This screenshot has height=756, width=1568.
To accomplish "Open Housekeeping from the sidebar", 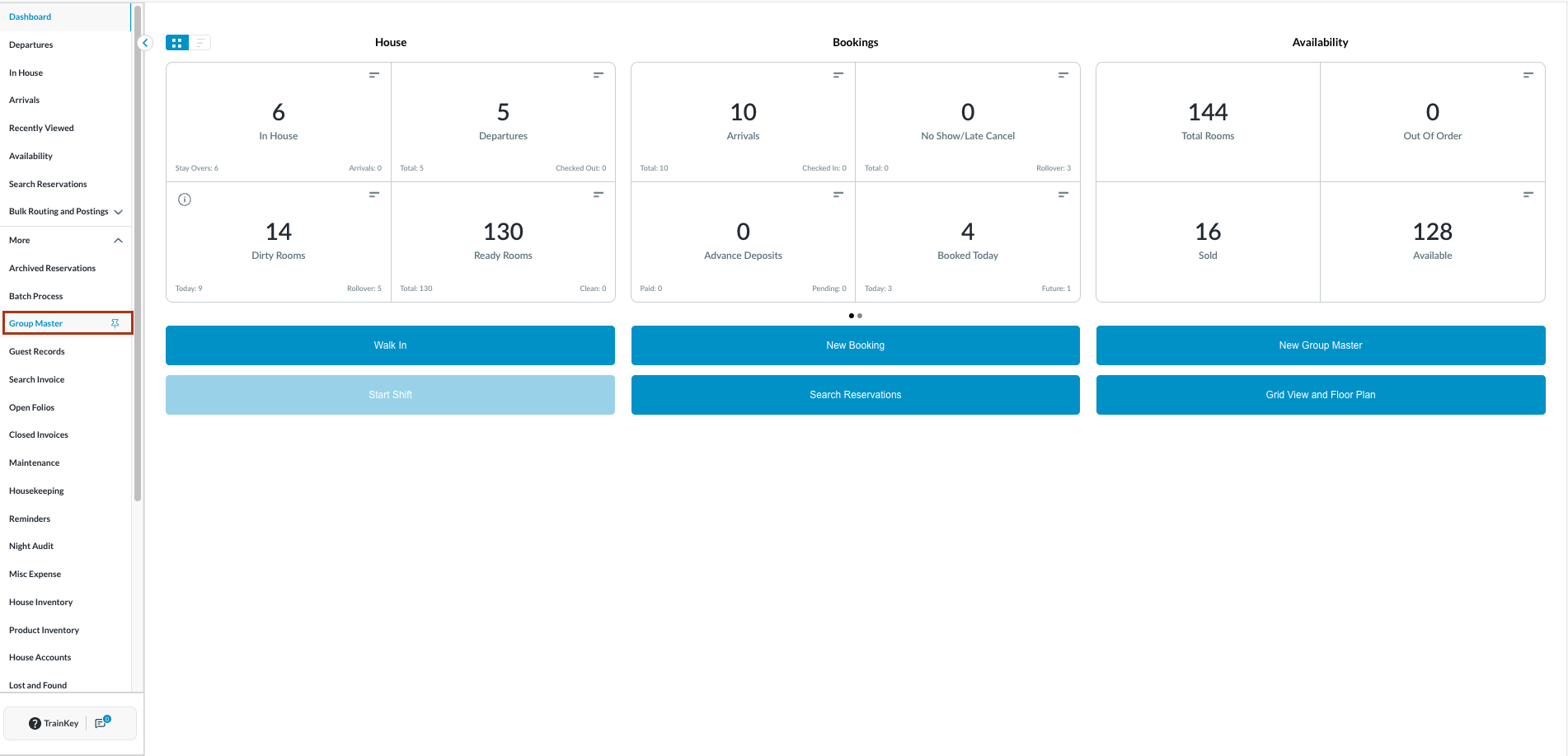I will (x=36, y=491).
